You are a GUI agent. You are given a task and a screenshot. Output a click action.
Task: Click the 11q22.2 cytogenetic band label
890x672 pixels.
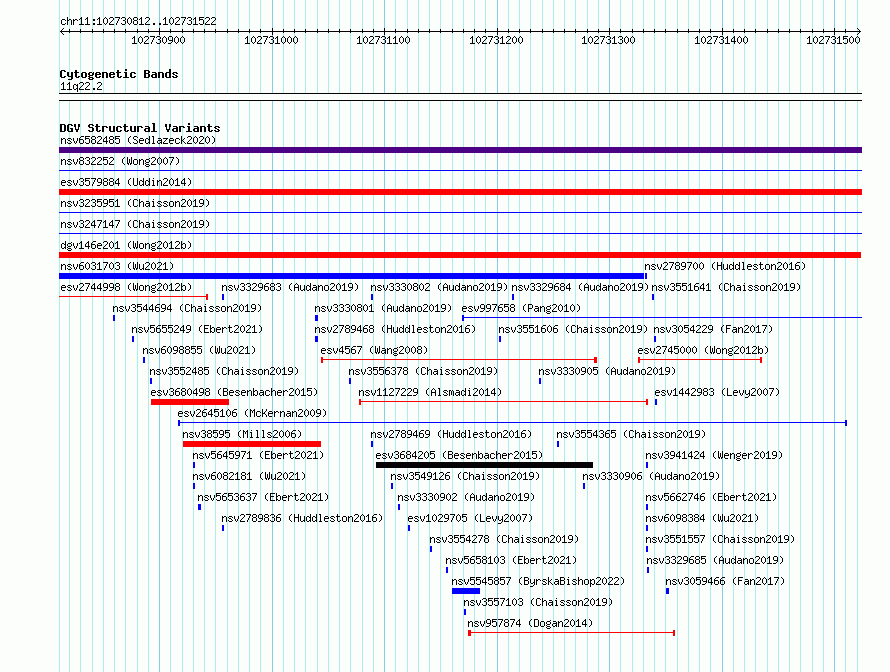[x=81, y=86]
